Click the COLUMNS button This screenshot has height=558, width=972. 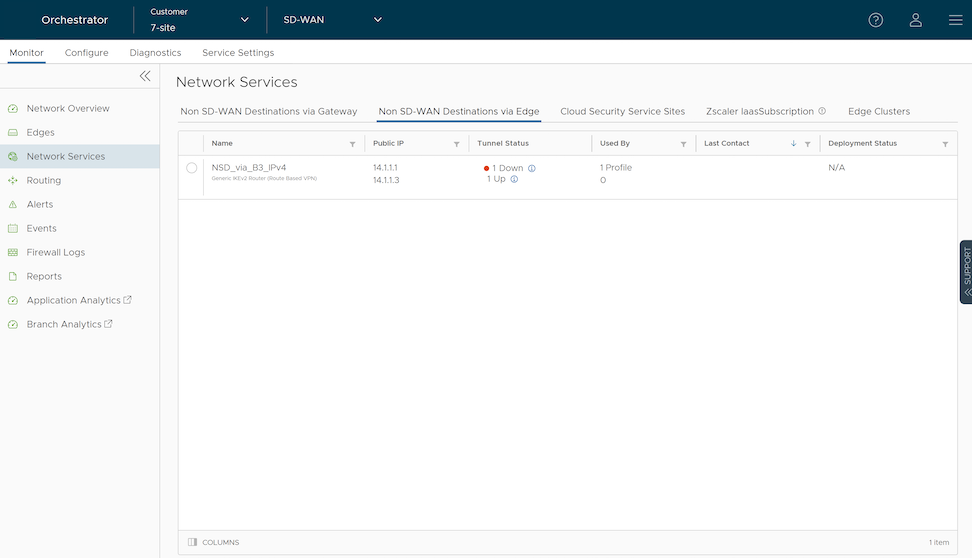[214, 542]
